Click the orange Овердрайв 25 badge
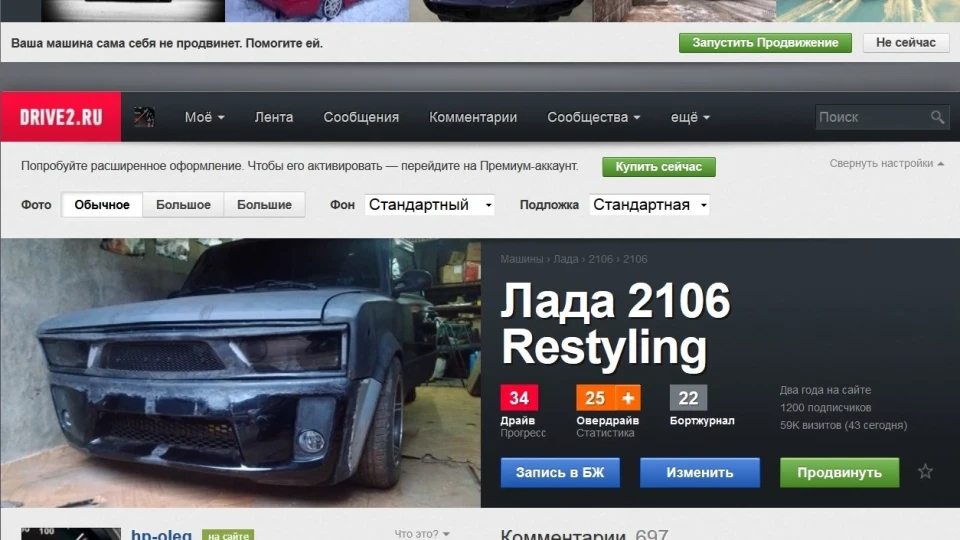 tap(595, 398)
